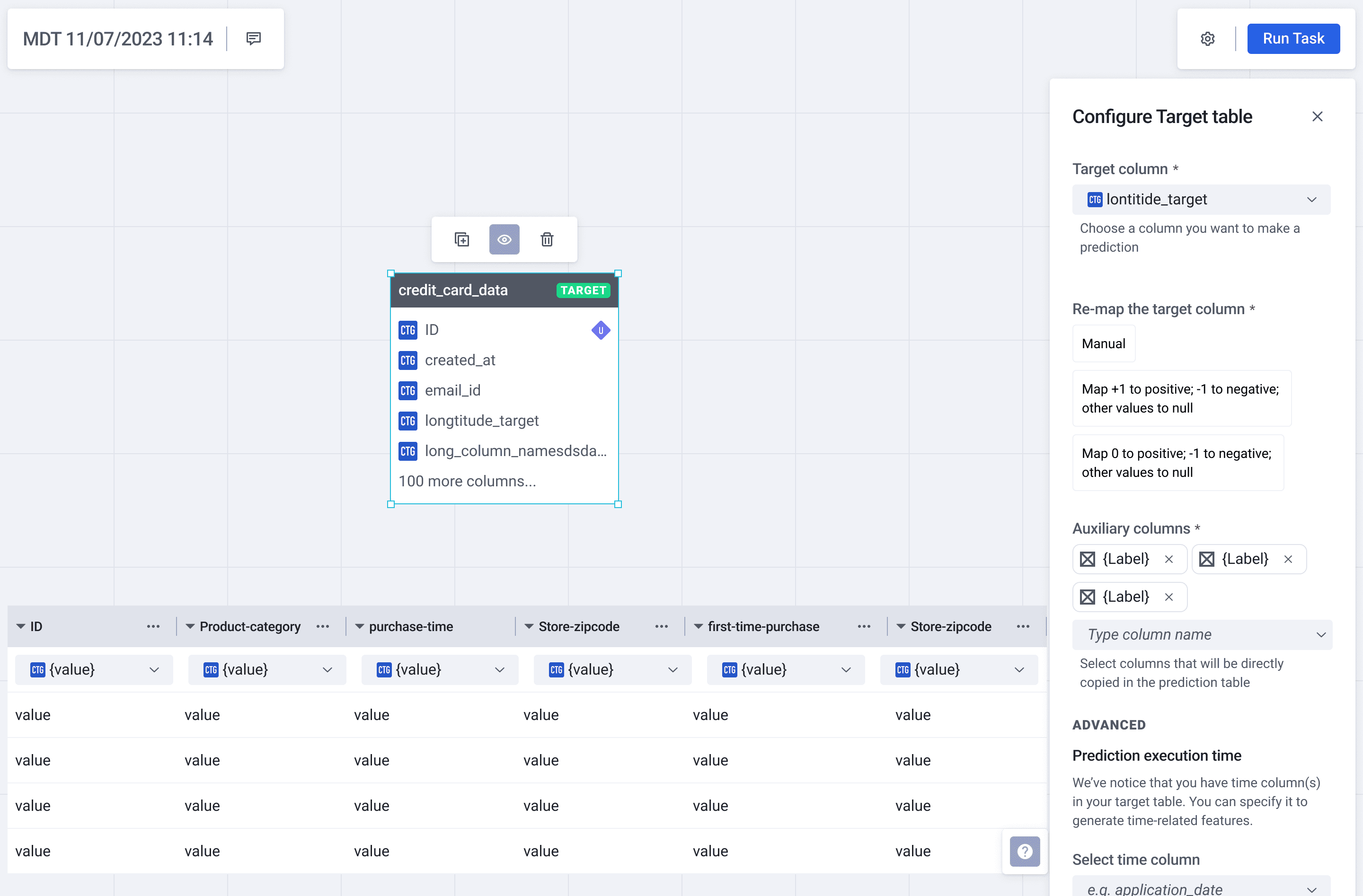Image resolution: width=1363 pixels, height=896 pixels.
Task: Open the Target column dropdown
Action: (x=1201, y=199)
